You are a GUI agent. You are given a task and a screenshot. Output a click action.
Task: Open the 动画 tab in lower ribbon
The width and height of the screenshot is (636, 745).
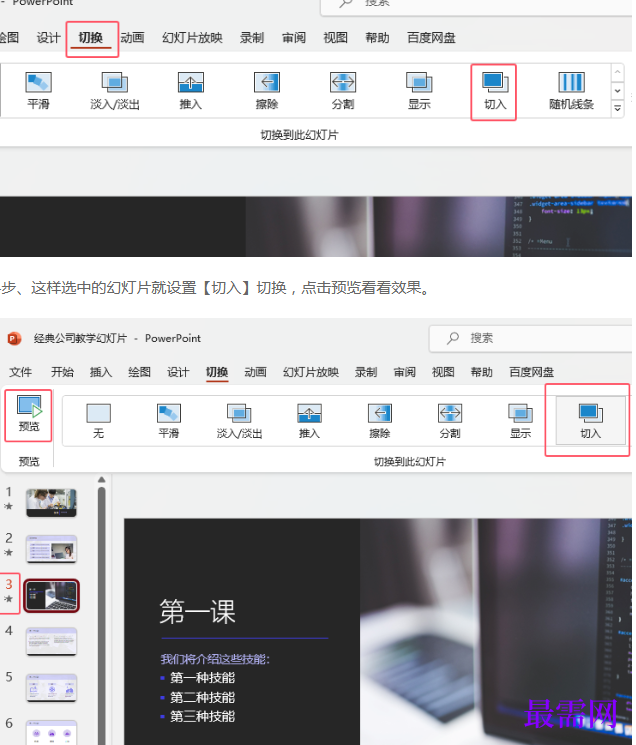click(x=256, y=372)
